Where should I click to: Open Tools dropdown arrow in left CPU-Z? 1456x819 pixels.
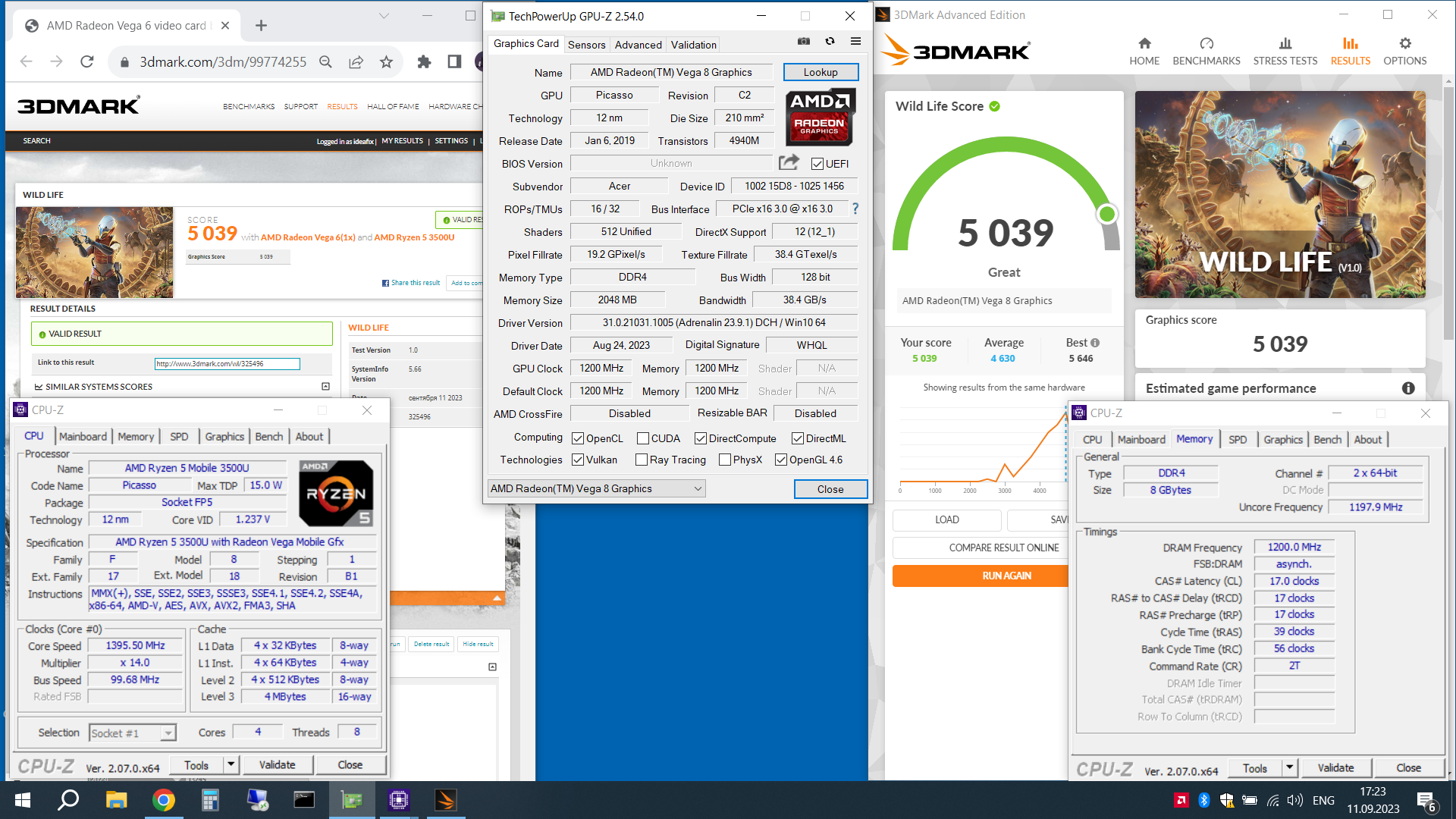(x=231, y=764)
